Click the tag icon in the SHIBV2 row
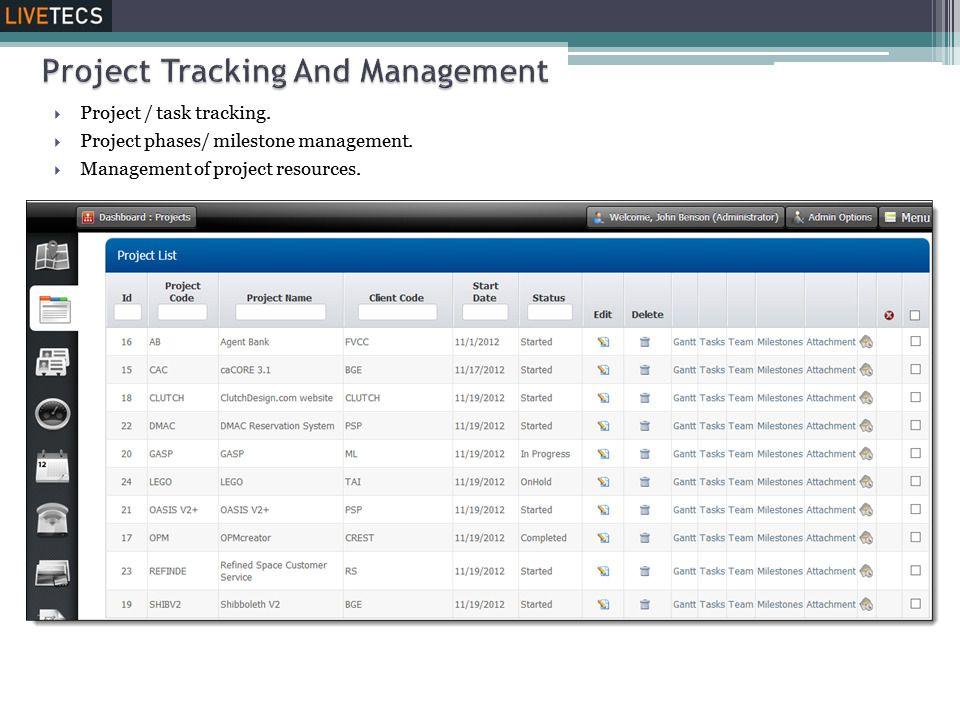 [866, 604]
